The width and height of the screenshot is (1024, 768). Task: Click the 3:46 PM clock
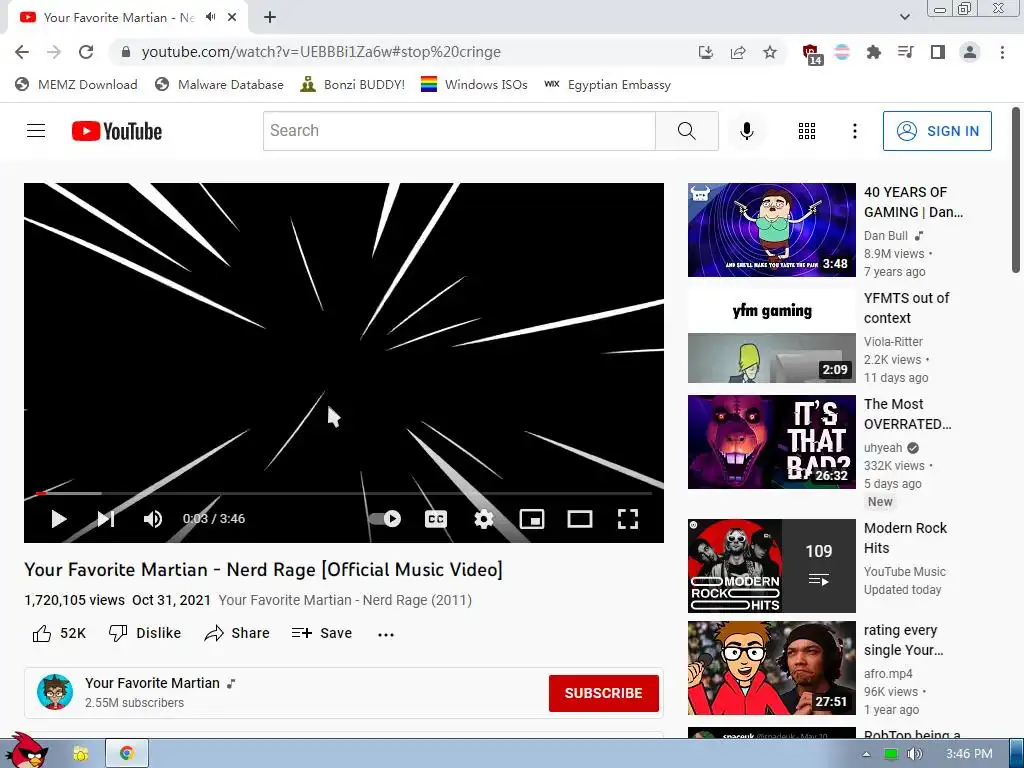pyautogui.click(x=969, y=754)
